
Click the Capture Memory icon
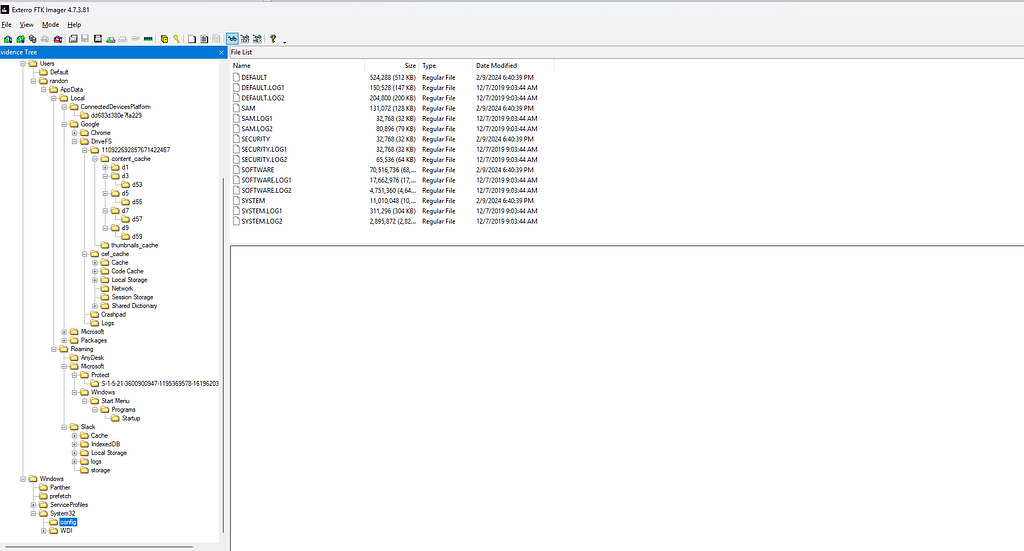(x=148, y=39)
